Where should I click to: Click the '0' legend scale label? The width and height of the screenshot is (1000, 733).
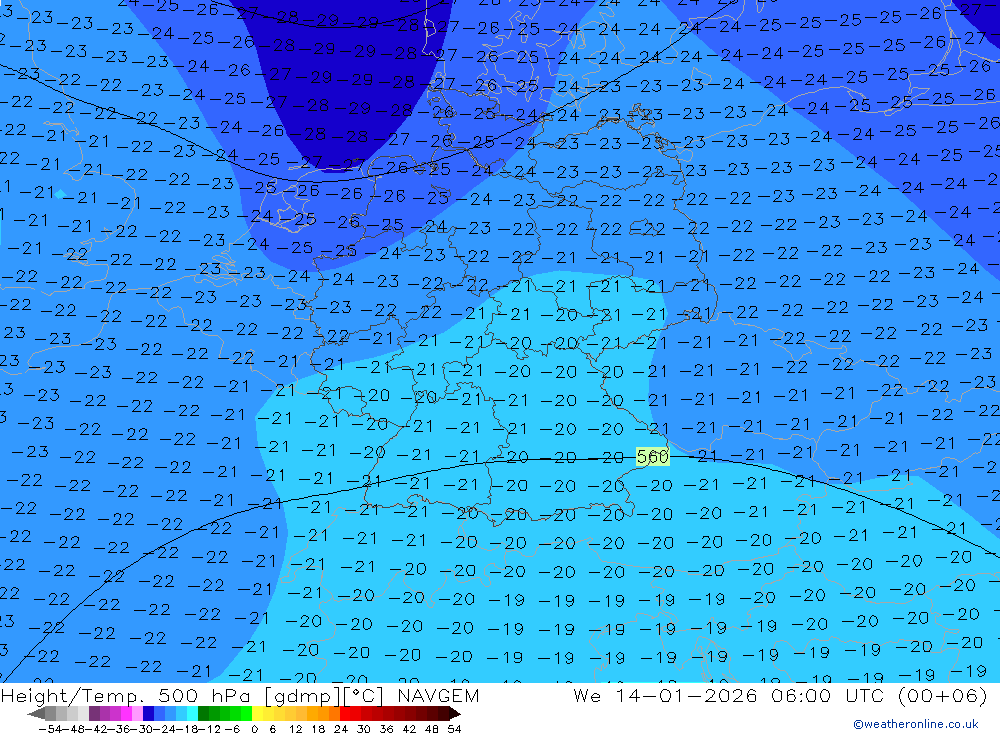coord(254,729)
